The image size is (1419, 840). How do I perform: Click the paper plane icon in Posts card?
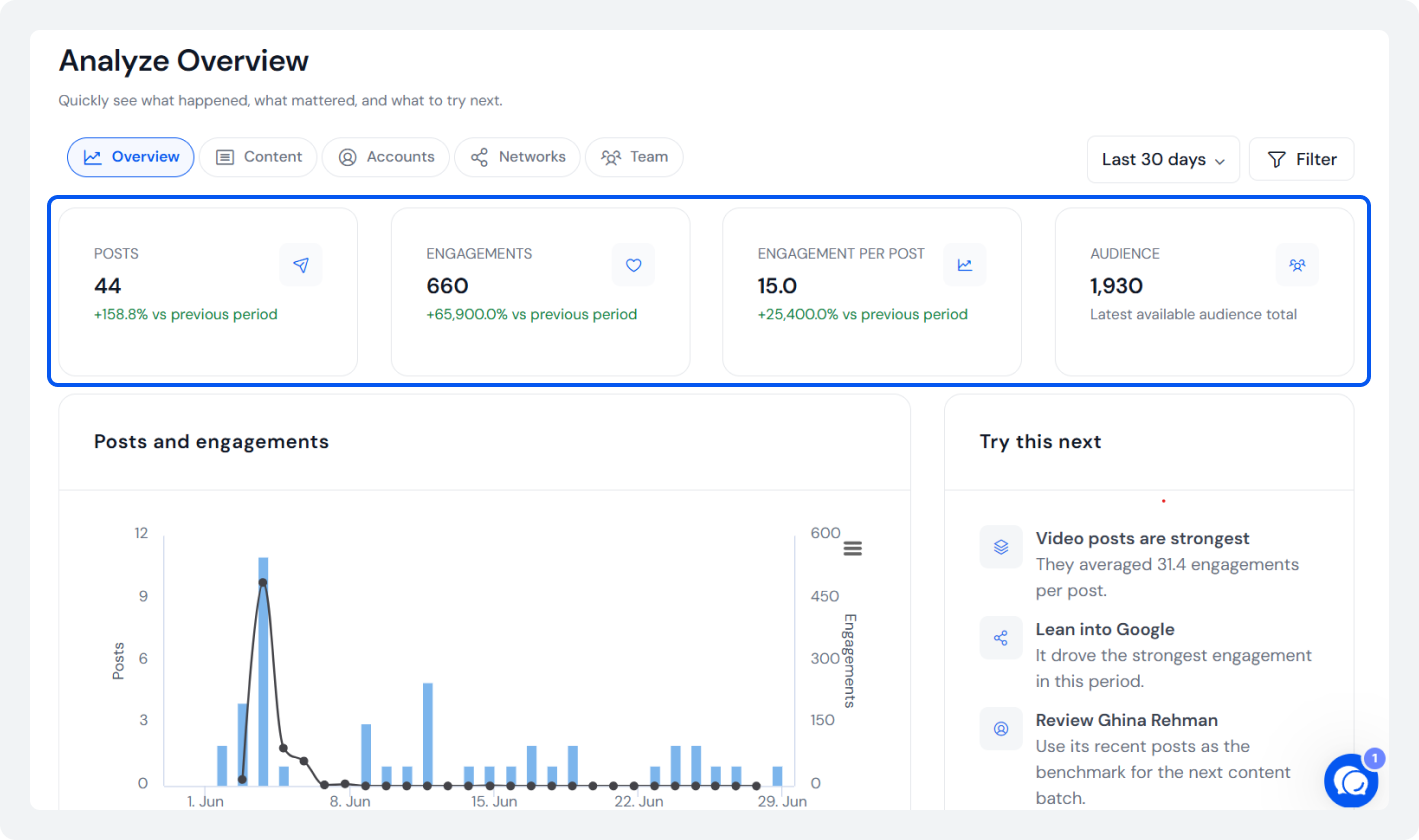click(301, 265)
